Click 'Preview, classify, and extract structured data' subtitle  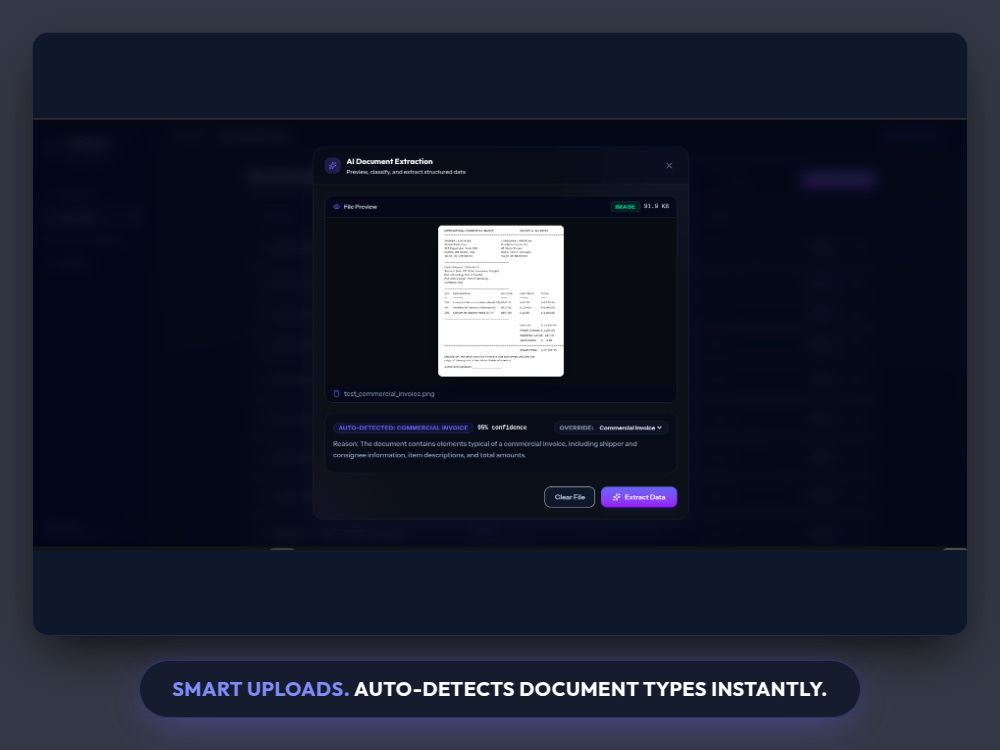(406, 172)
